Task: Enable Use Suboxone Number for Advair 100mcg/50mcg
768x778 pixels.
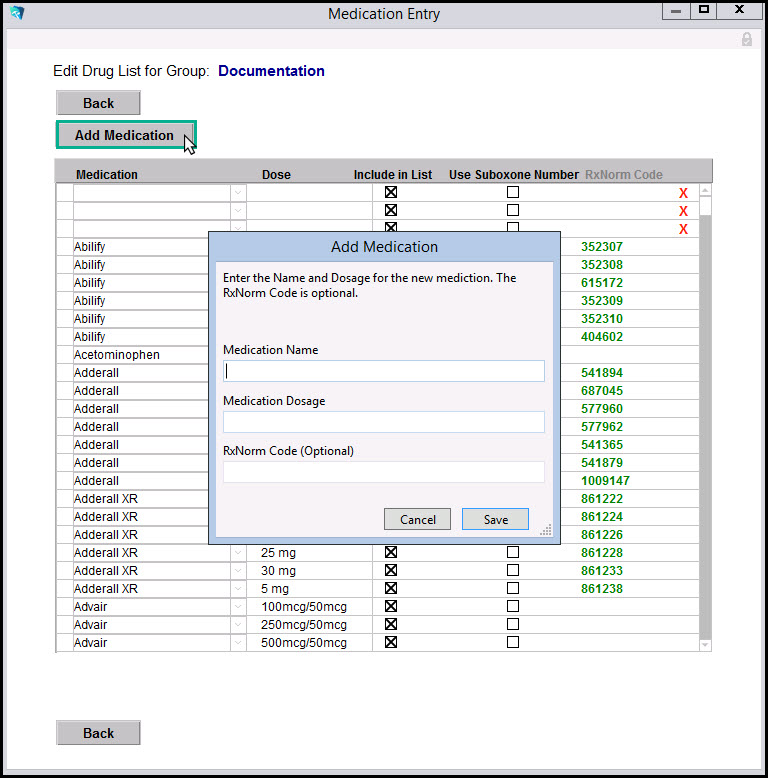Action: [x=513, y=606]
